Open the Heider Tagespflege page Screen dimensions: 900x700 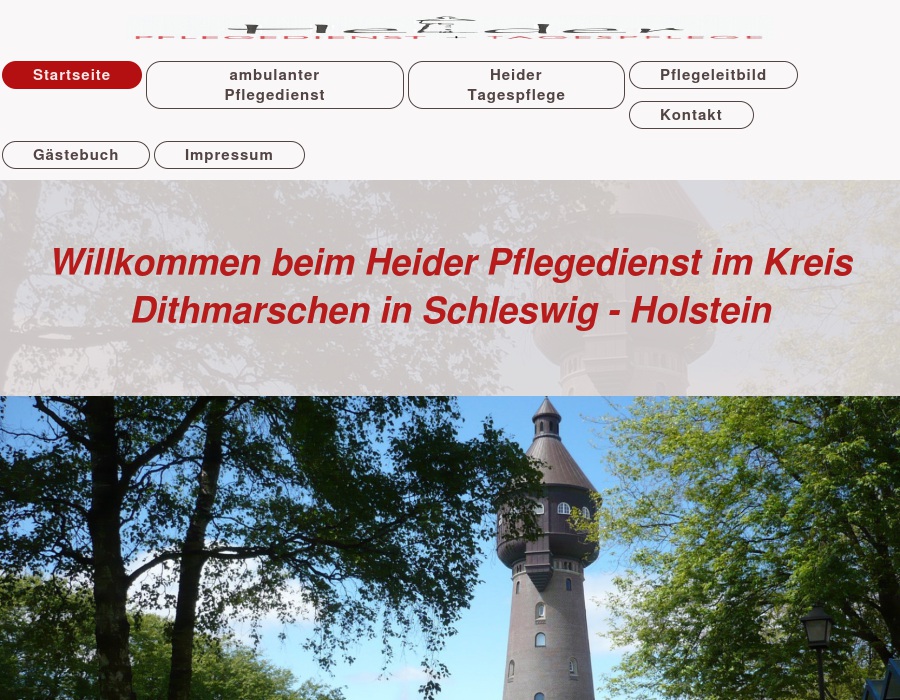tap(516, 84)
